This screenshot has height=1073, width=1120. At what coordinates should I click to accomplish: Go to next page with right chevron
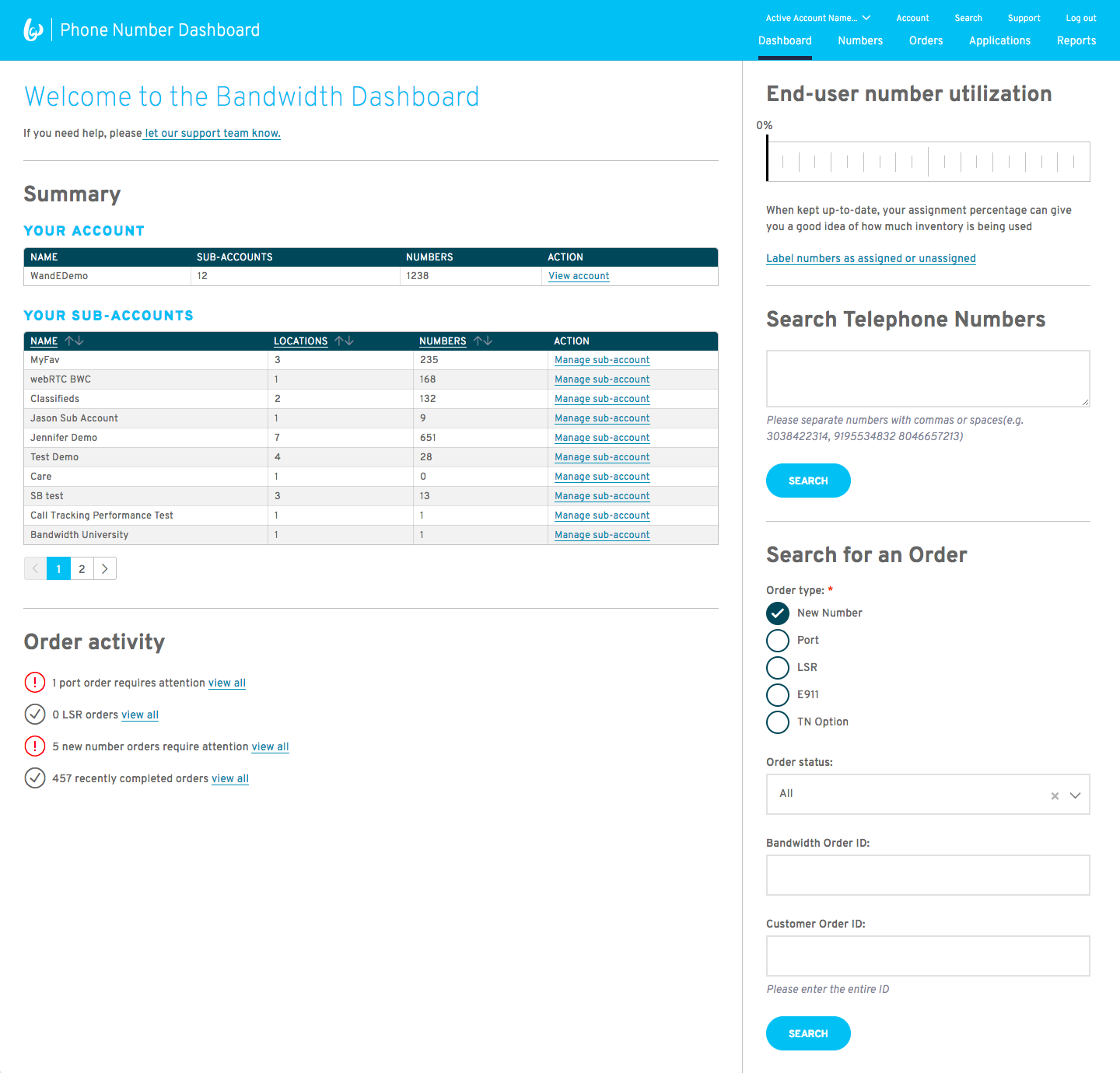[105, 569]
